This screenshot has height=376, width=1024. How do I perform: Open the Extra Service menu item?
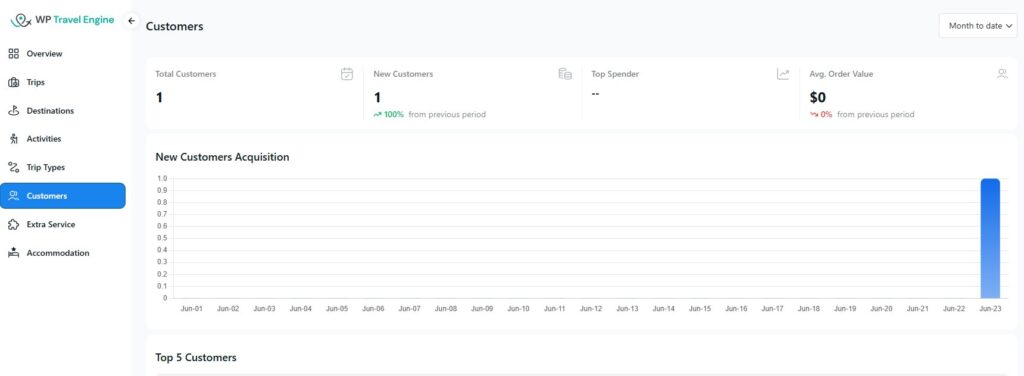click(x=63, y=225)
